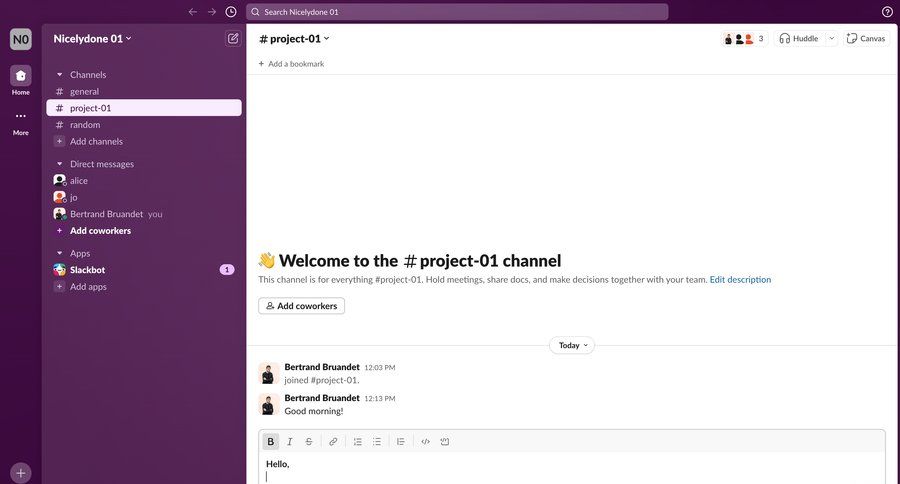Compose a new message with the pencil icon

pos(232,38)
